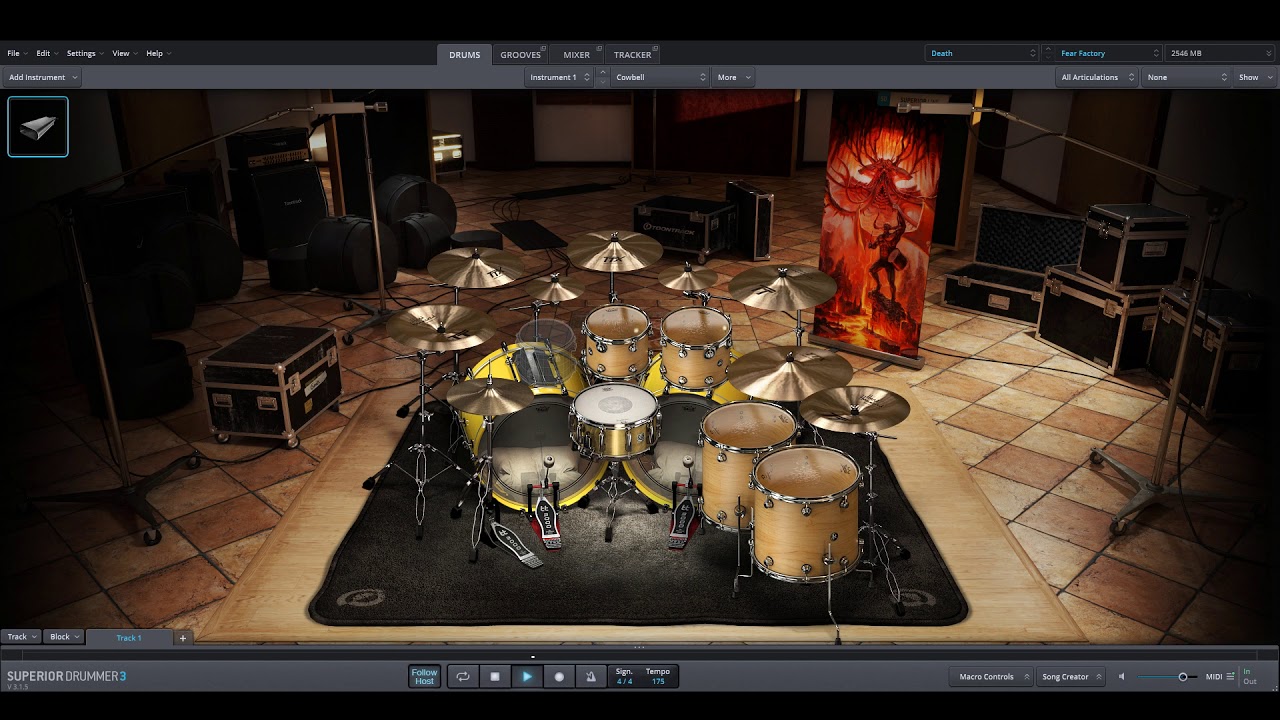Open the Show dropdown
Viewport: 1280px width, 720px height.
click(x=1254, y=77)
